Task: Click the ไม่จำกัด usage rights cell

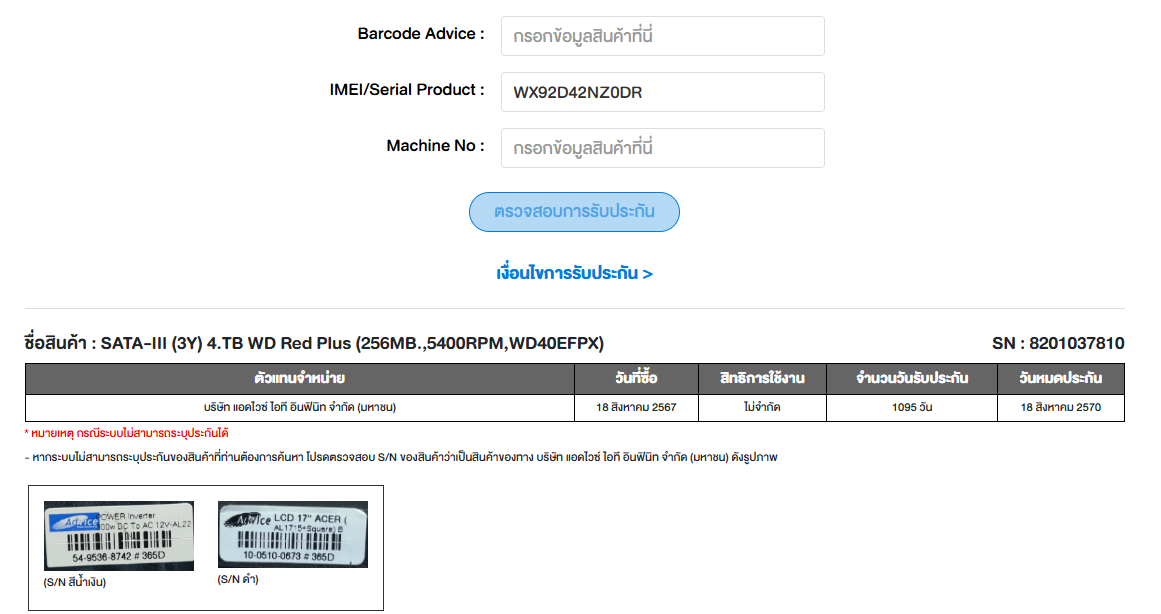Action: 762,407
